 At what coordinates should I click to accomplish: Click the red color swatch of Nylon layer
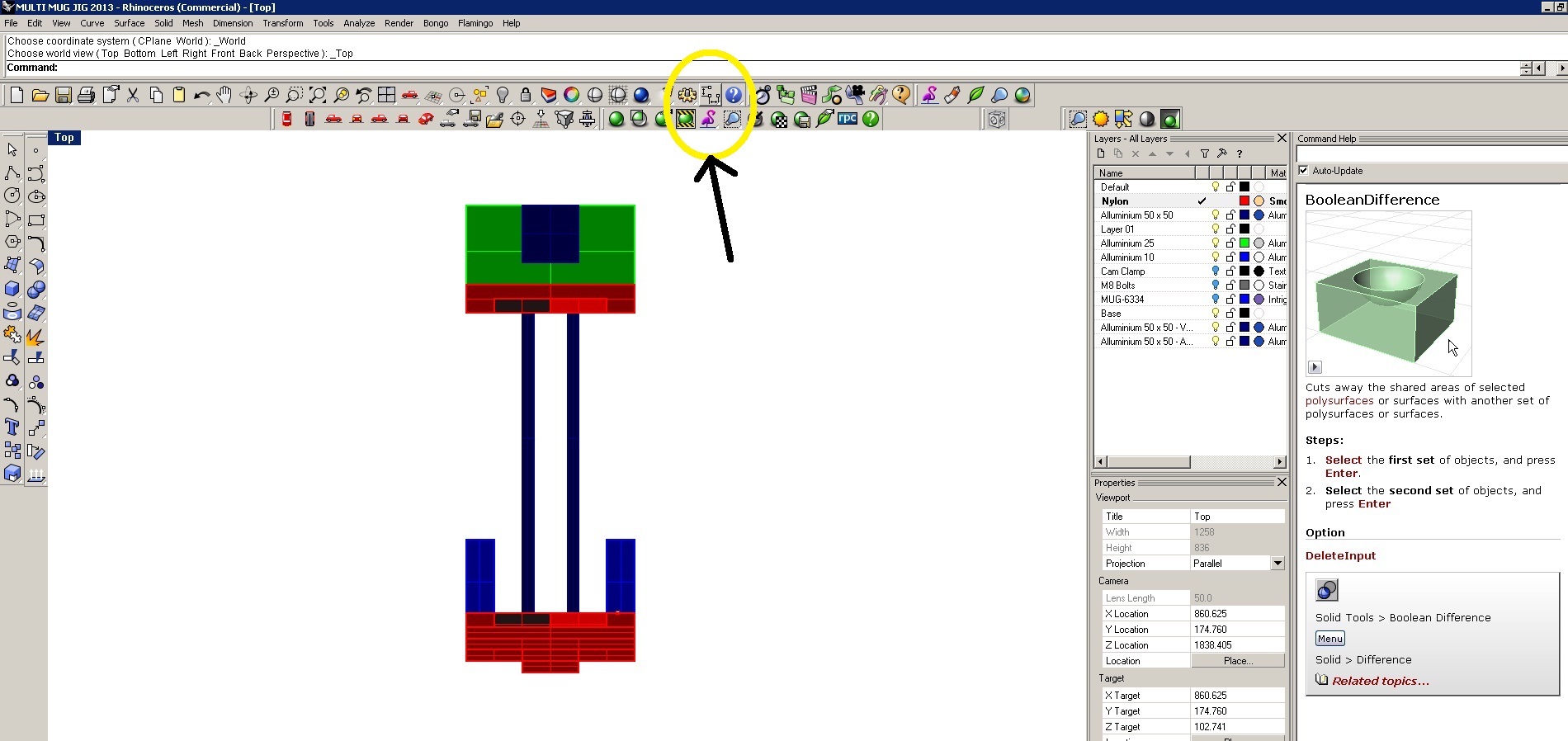[x=1244, y=201]
